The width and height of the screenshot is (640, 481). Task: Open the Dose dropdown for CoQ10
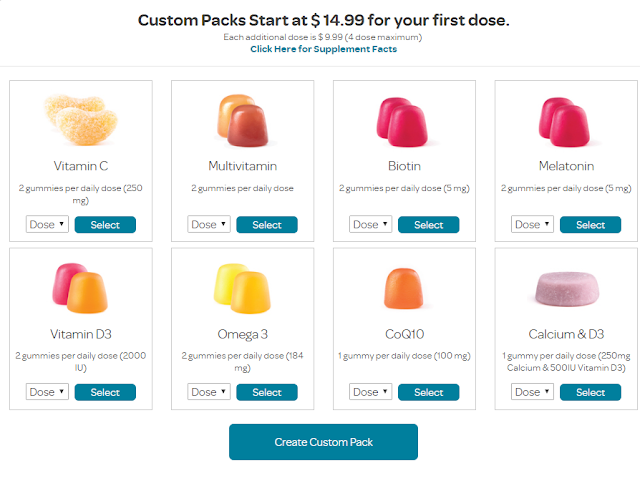point(371,392)
